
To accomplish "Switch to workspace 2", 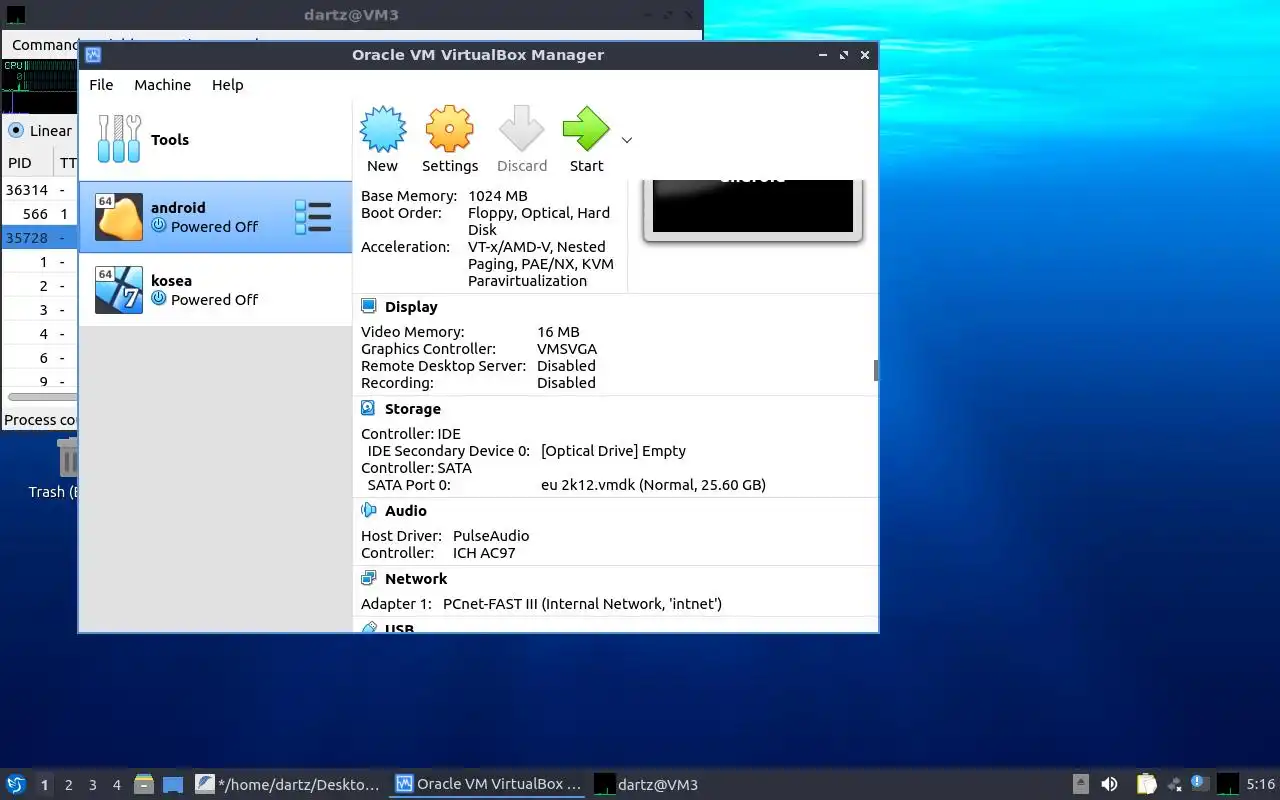I will click(x=69, y=785).
